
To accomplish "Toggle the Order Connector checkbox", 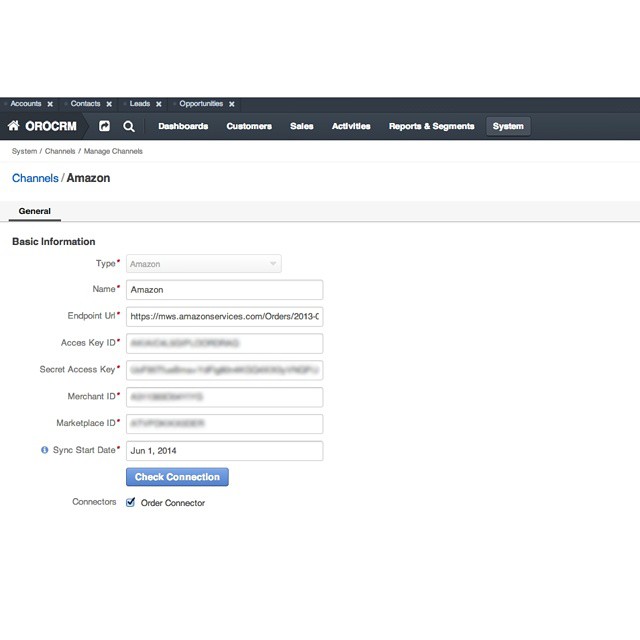I will click(131, 502).
